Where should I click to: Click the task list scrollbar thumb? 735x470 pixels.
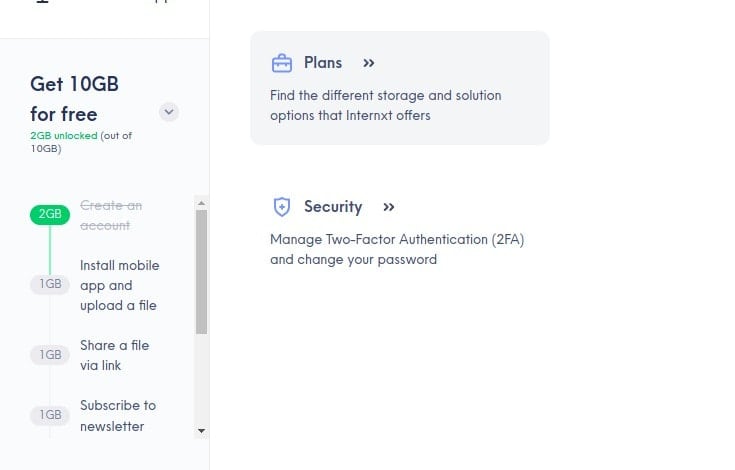click(x=201, y=272)
